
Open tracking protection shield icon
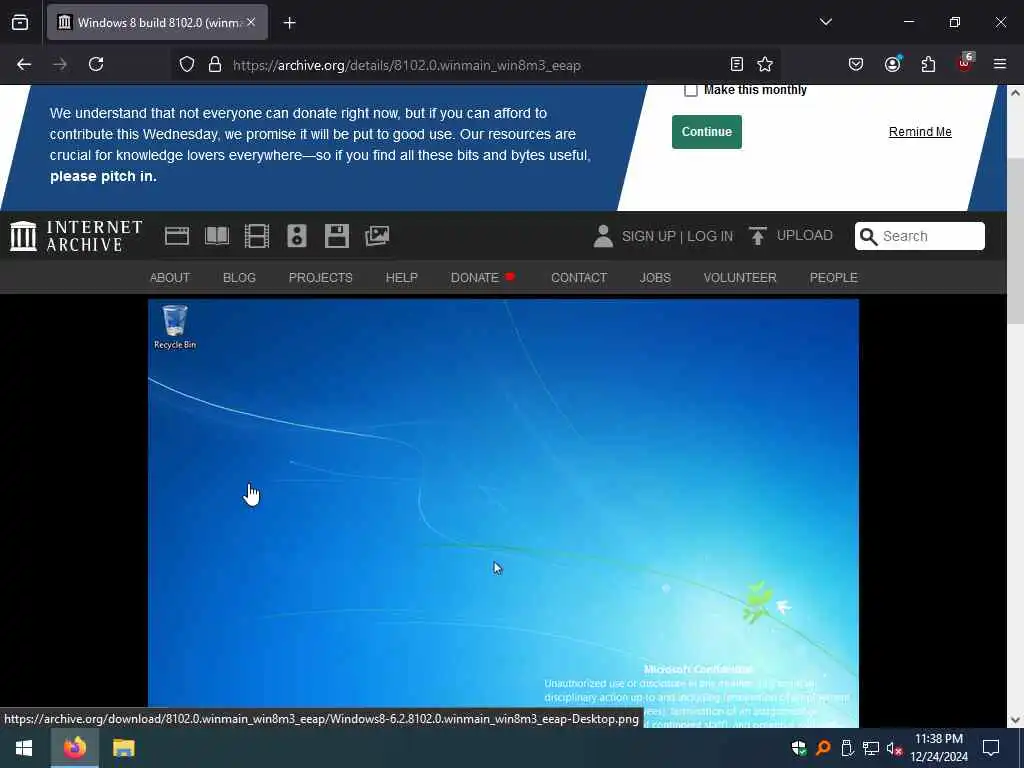pos(187,65)
